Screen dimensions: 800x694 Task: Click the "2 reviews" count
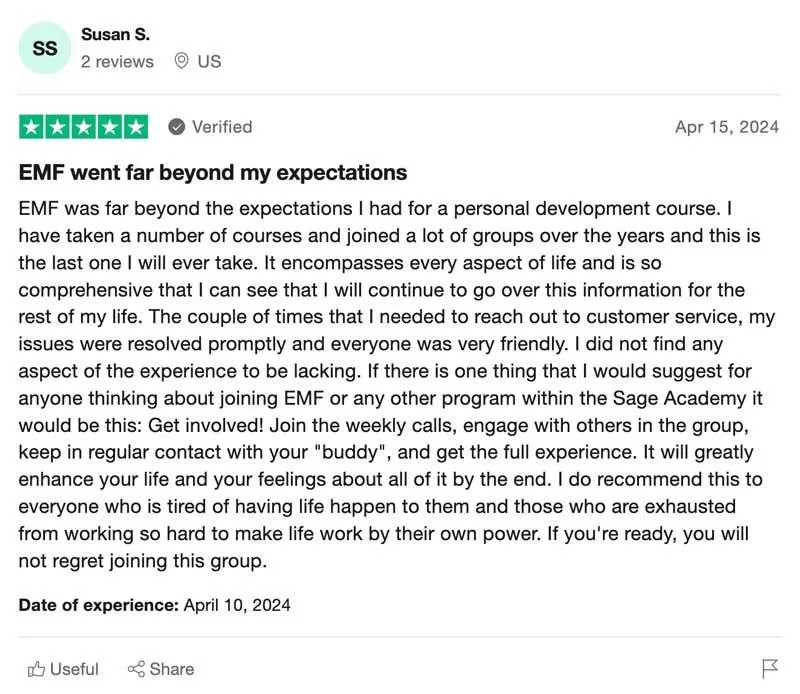coord(117,61)
